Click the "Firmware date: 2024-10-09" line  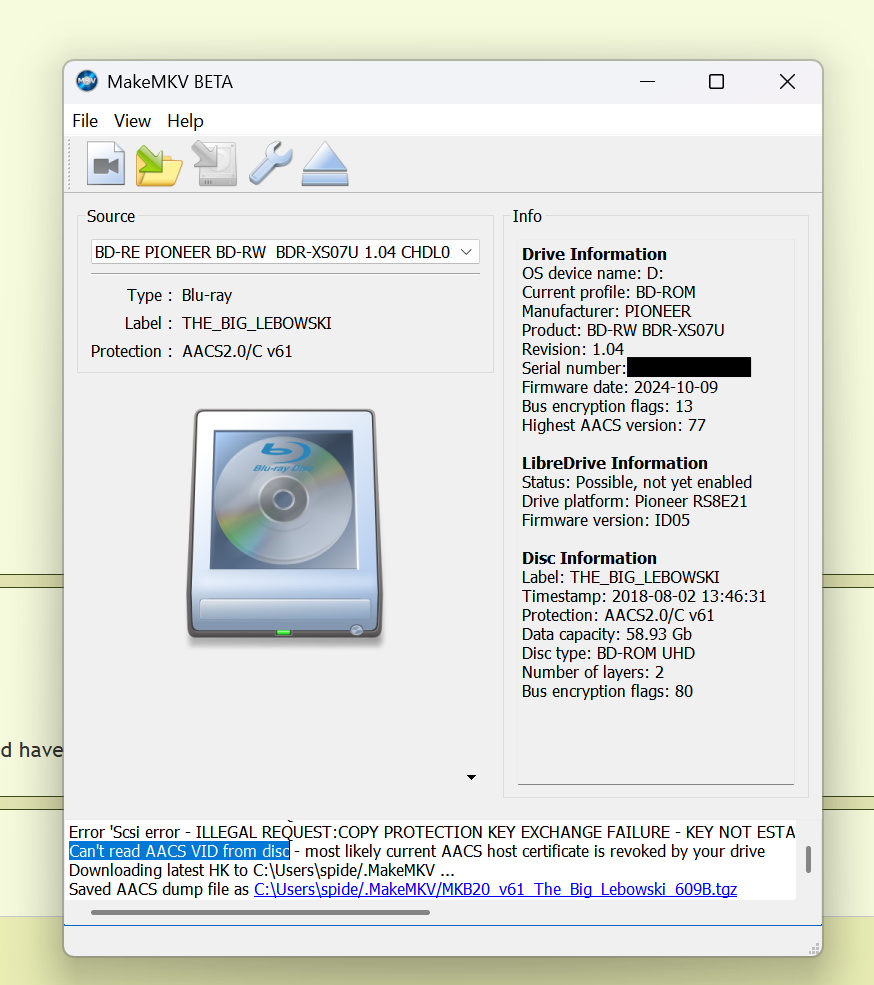coord(620,387)
